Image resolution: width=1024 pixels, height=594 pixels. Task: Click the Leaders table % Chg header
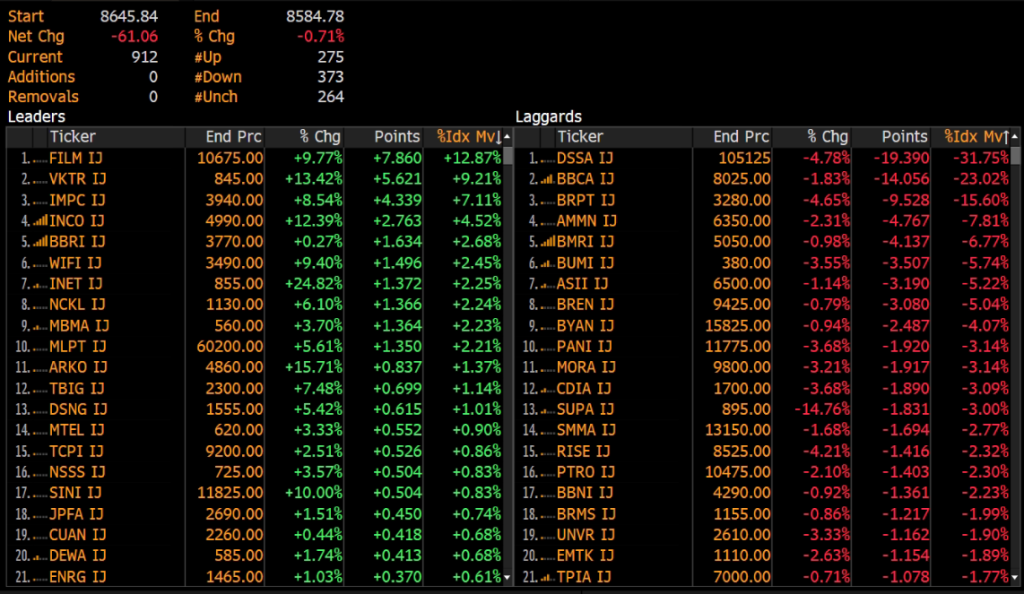pyautogui.click(x=320, y=137)
